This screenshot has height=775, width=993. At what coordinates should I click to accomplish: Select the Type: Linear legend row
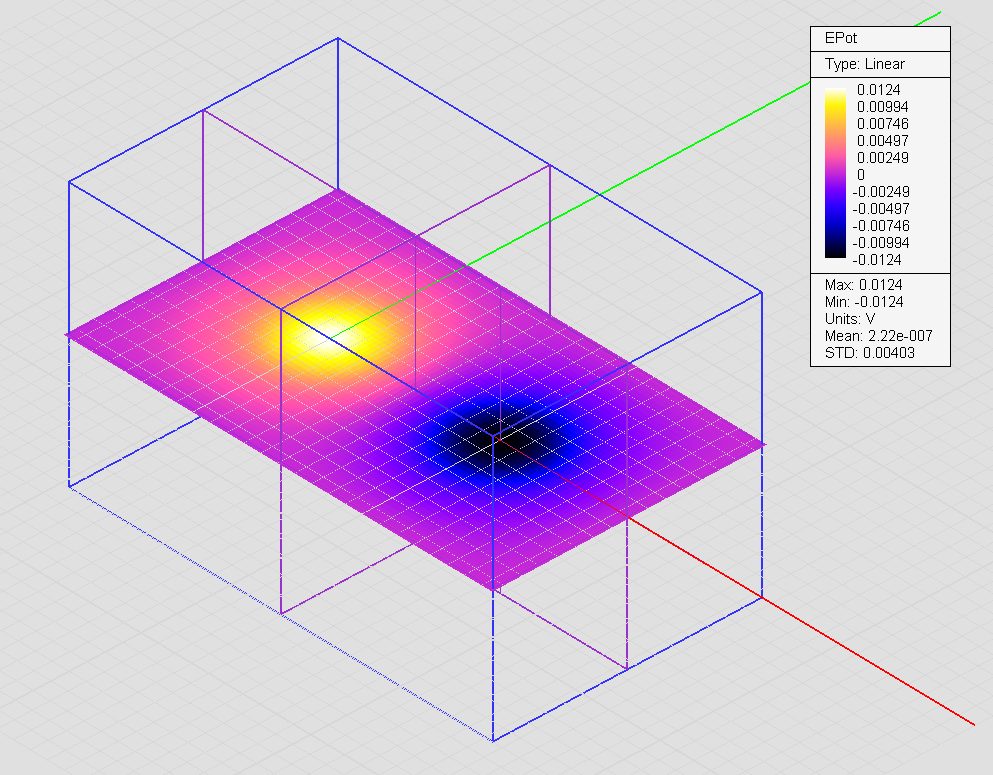[x=865, y=64]
